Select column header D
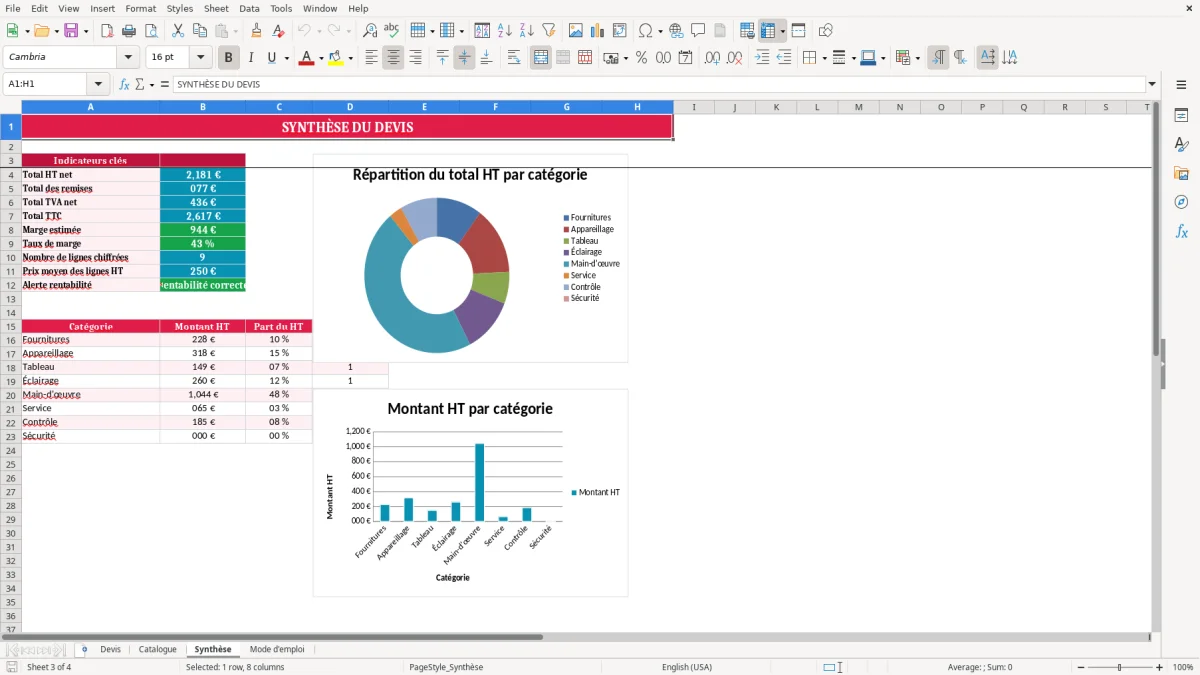Viewport: 1200px width, 675px height. coord(350,107)
